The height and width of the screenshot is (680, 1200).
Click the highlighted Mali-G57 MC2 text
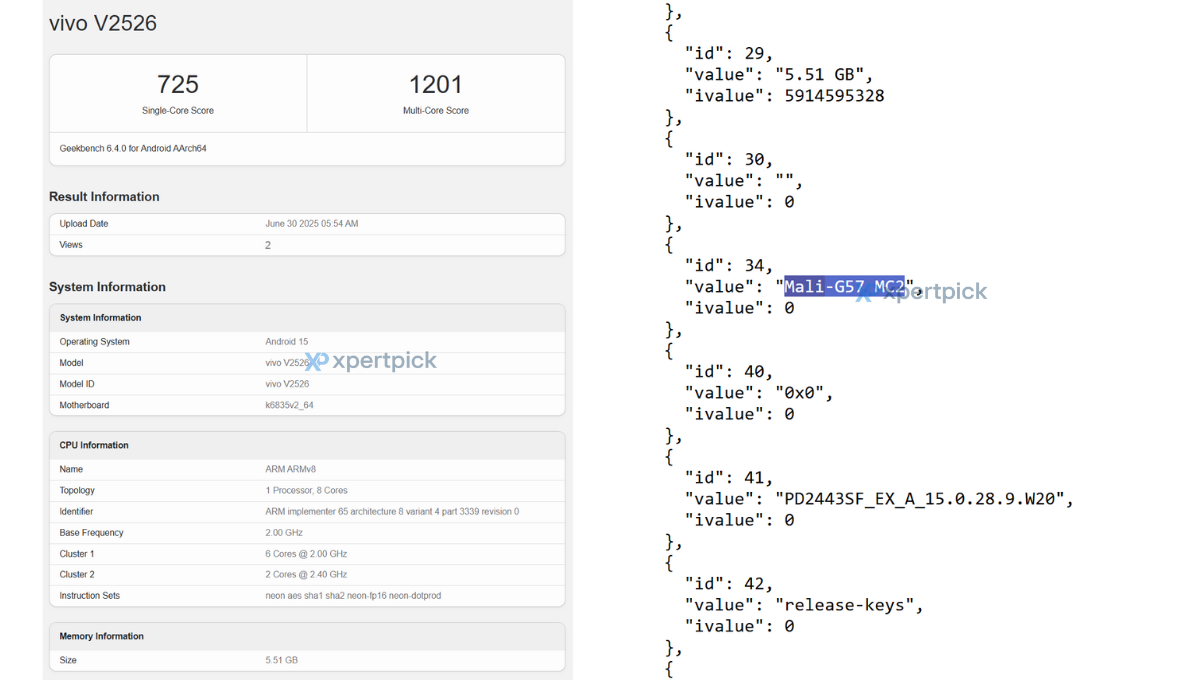(x=844, y=287)
